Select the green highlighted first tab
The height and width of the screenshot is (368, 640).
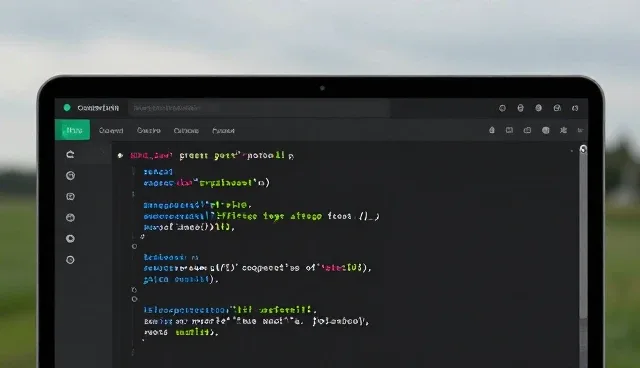[x=73, y=130]
